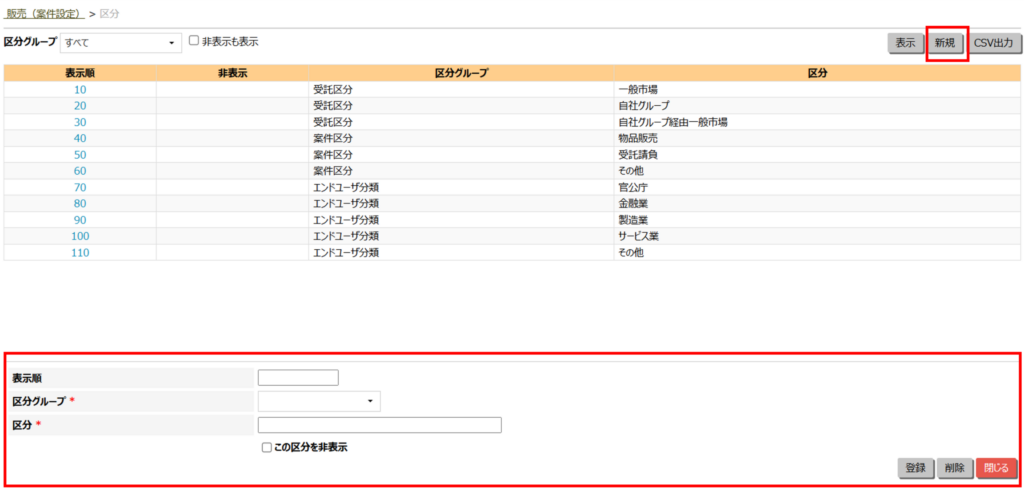This screenshot has width=1024, height=491.
Task: Focus the 区分 text input field
Action: 379,425
